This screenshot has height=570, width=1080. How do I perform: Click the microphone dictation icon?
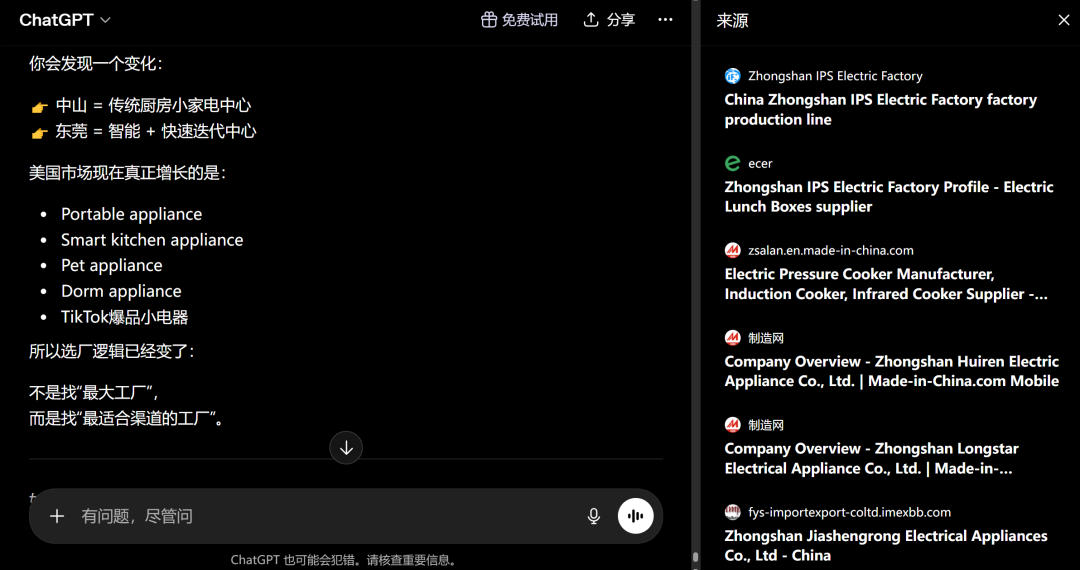click(594, 516)
